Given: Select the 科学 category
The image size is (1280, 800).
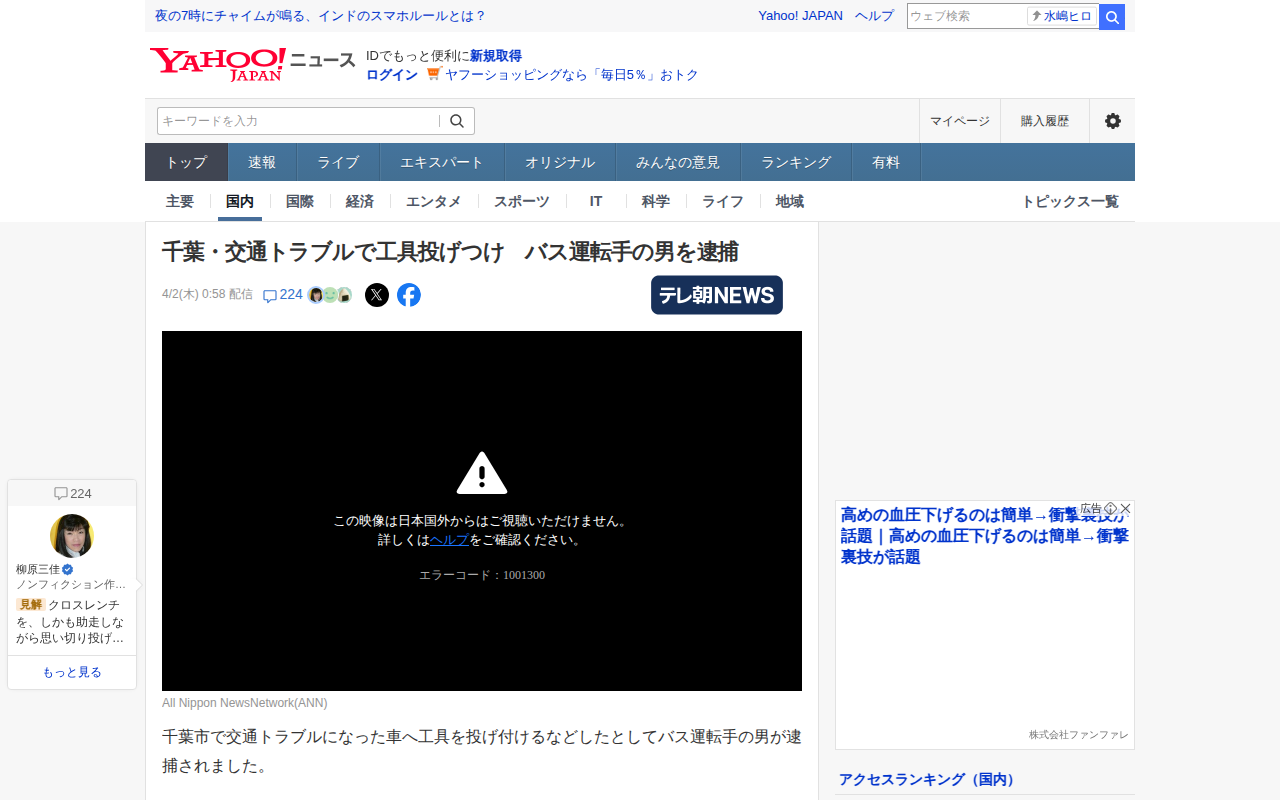Looking at the screenshot, I should click(x=656, y=201).
